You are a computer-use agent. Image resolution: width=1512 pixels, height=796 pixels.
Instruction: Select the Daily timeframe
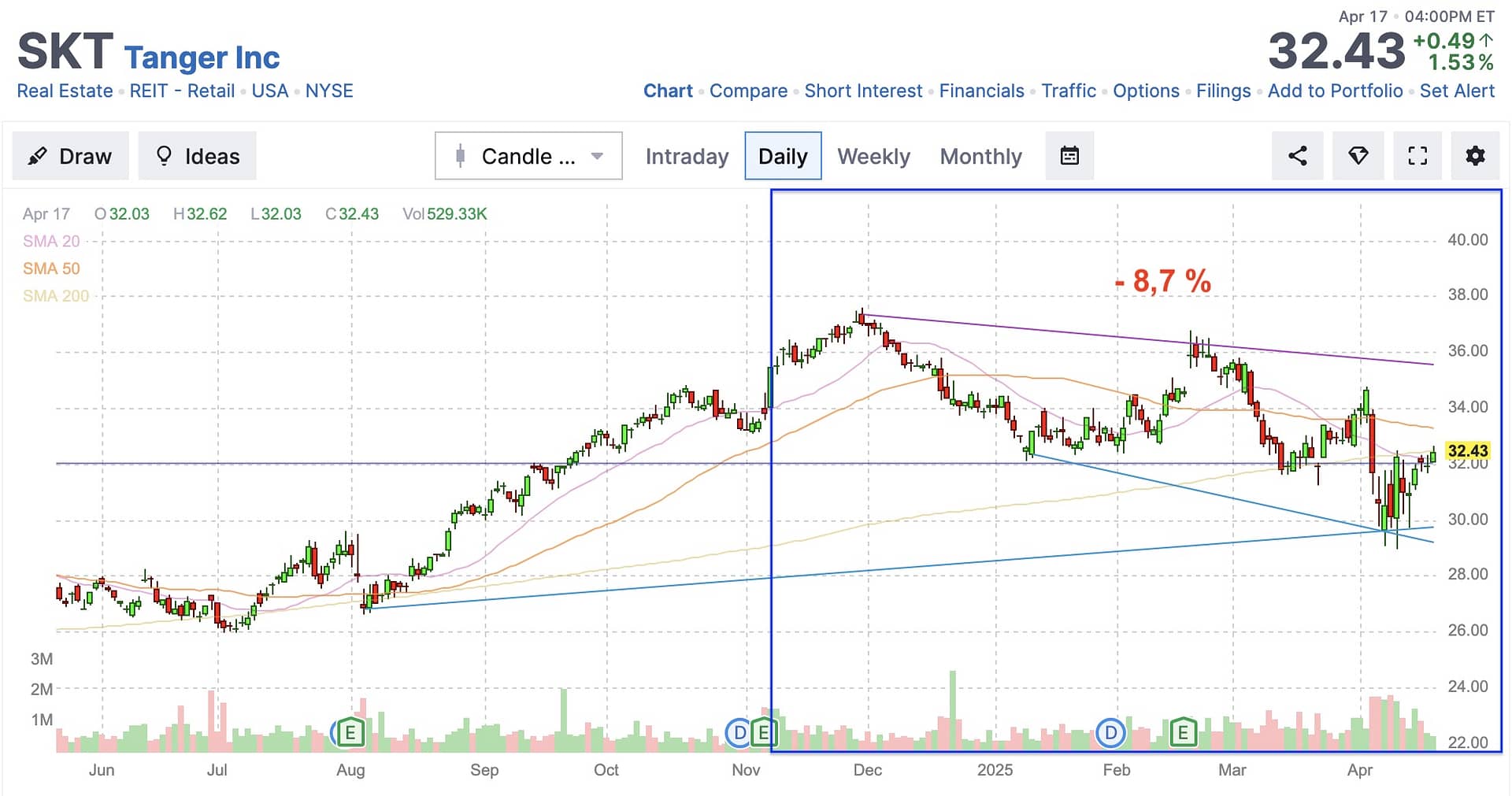tap(783, 156)
